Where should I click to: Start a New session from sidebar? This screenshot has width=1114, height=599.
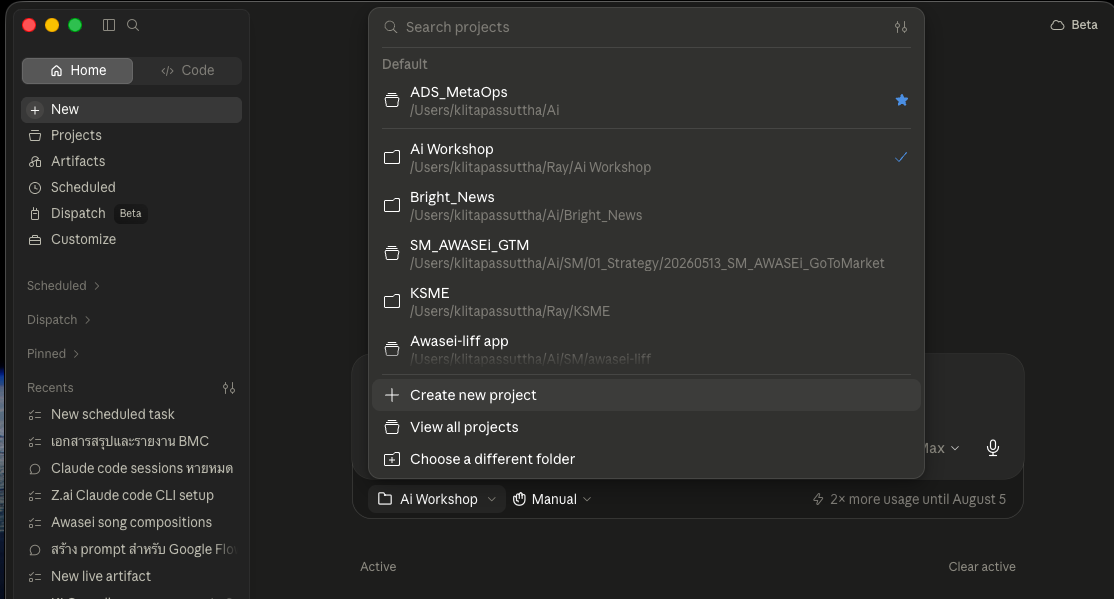131,109
